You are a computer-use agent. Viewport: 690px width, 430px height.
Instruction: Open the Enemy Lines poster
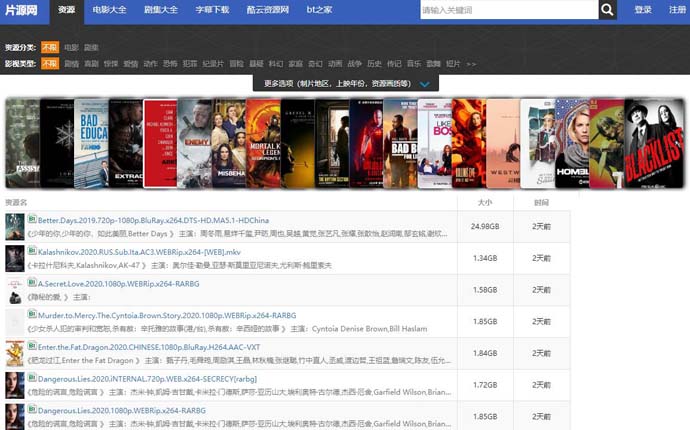[x=194, y=143]
